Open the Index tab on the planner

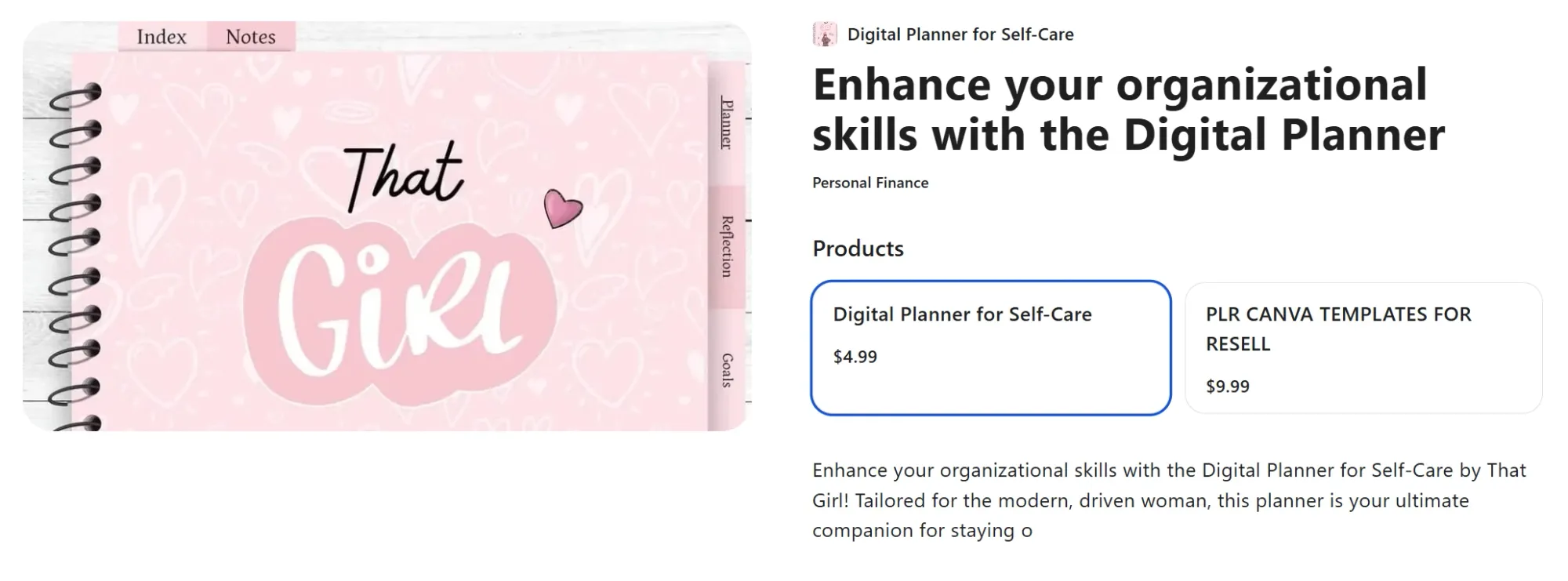coord(162,37)
